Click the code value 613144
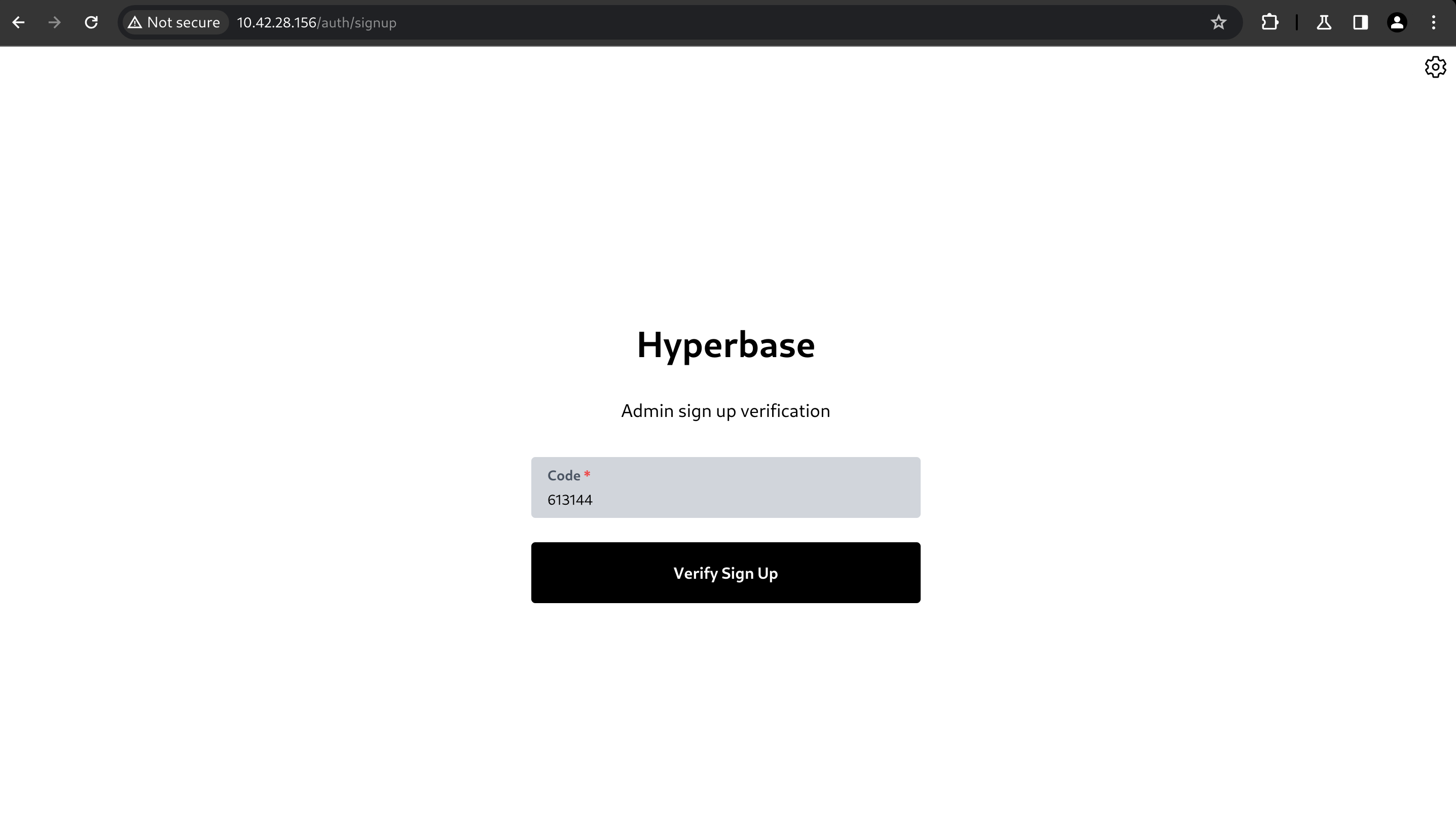 coord(570,500)
